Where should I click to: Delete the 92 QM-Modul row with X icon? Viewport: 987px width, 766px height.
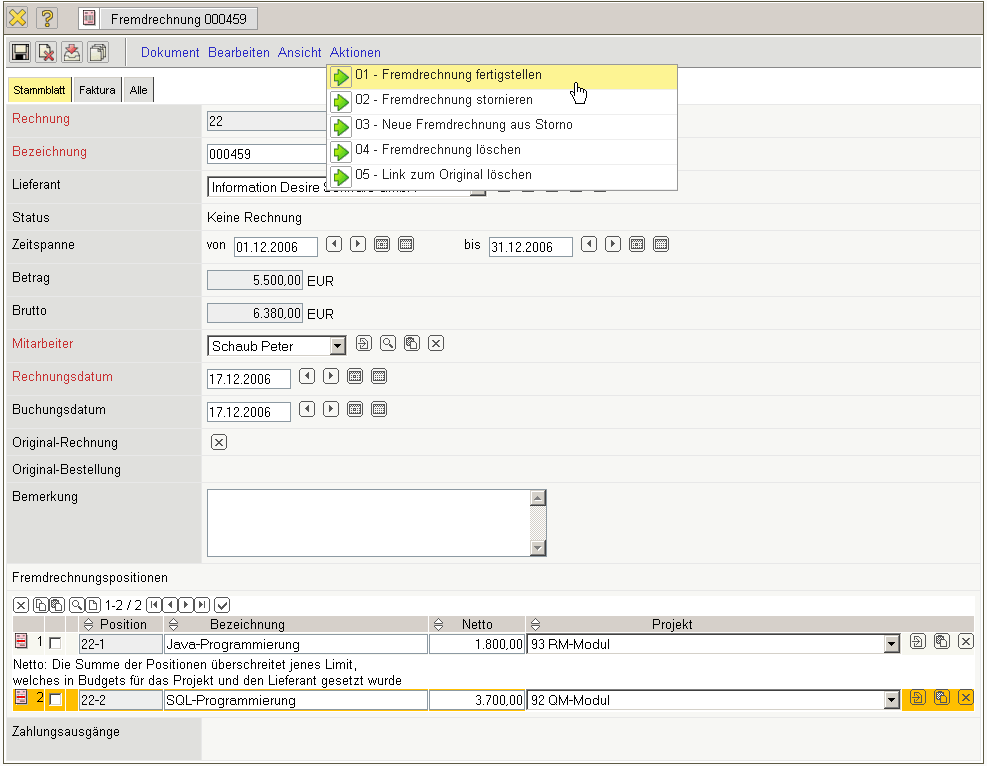(965, 699)
